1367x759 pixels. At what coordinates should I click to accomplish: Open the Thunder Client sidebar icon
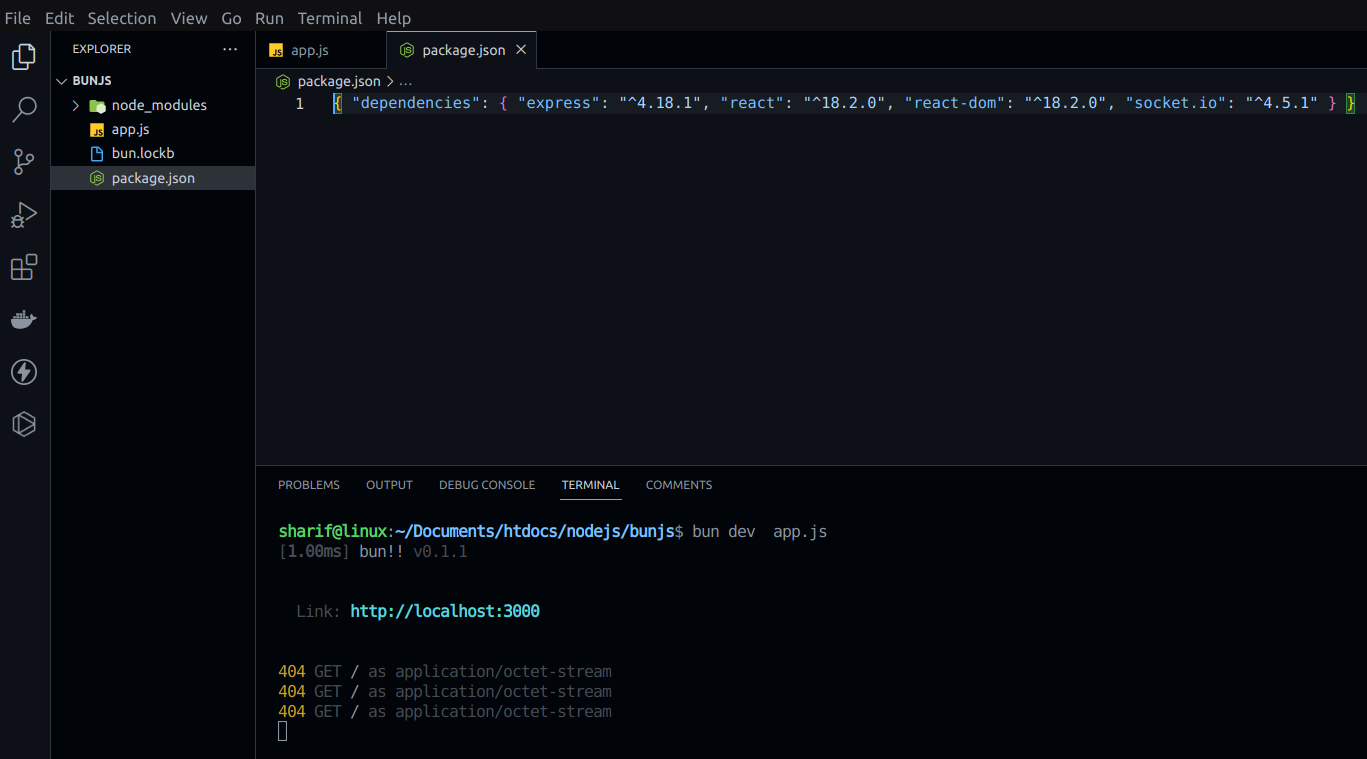coord(23,371)
